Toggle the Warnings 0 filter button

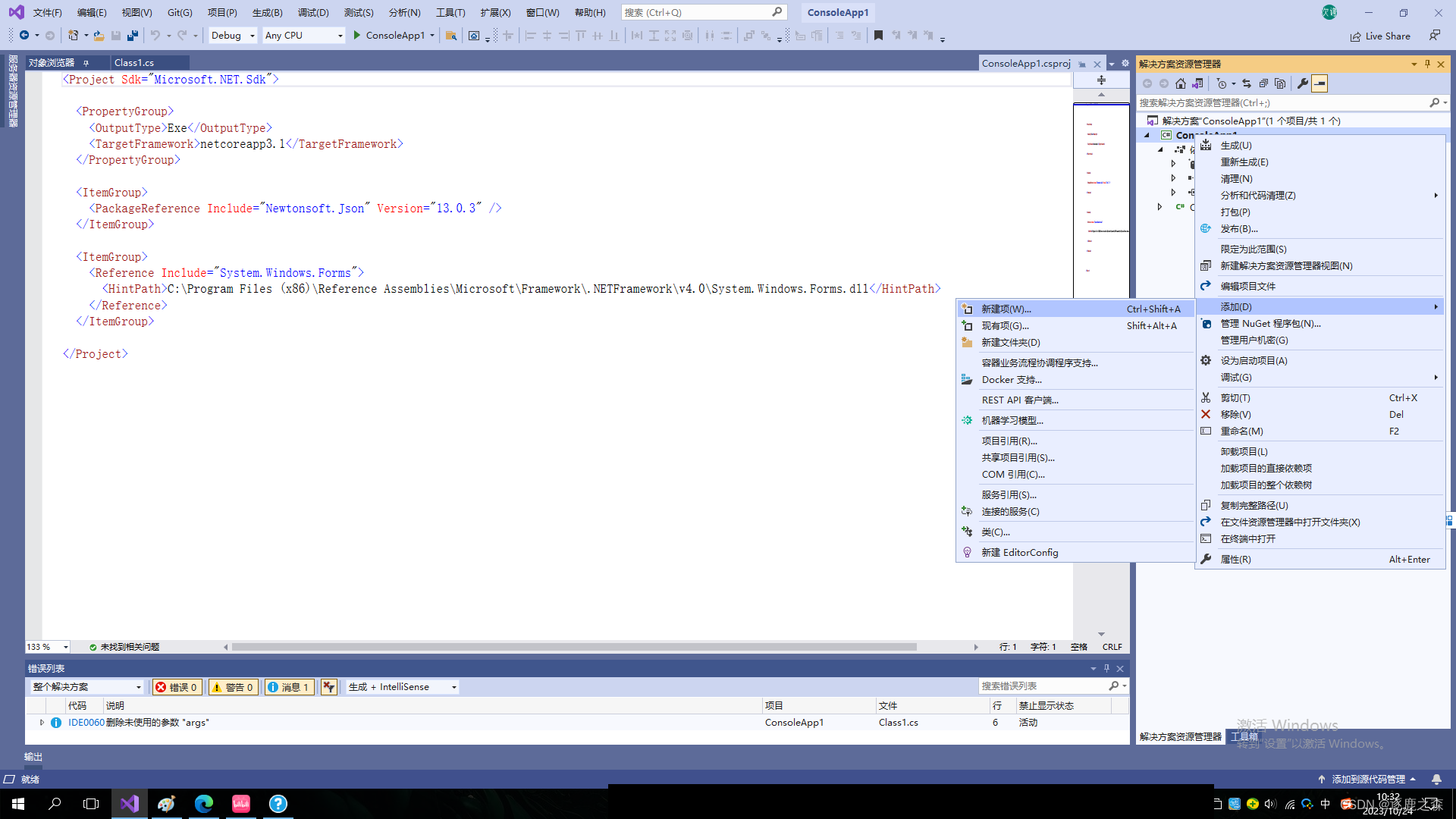pos(233,687)
